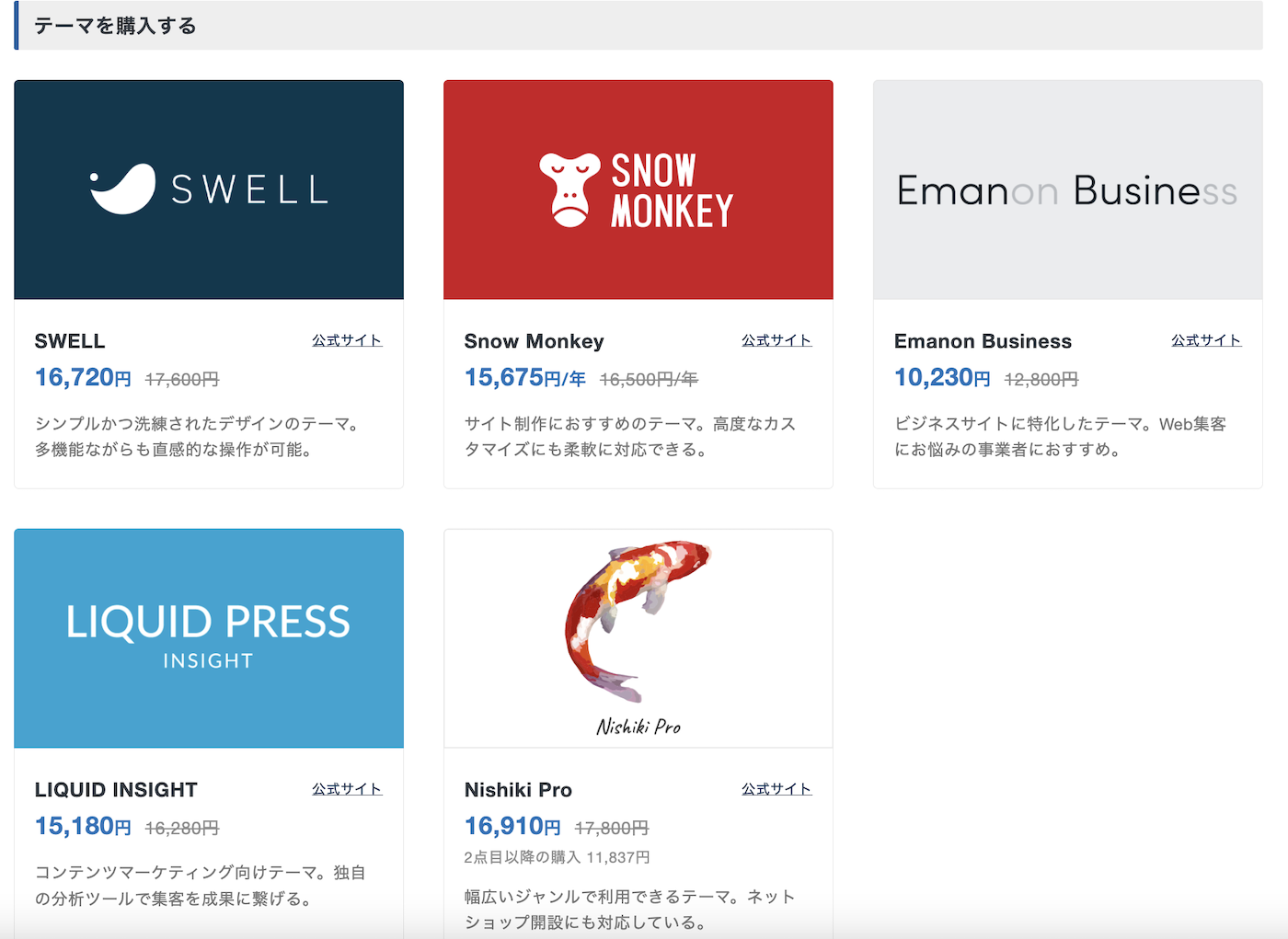Viewport: 1288px width, 939px height.
Task: Click the Emanon description starting ビジネスサイトに特化
Action: 1061,437
